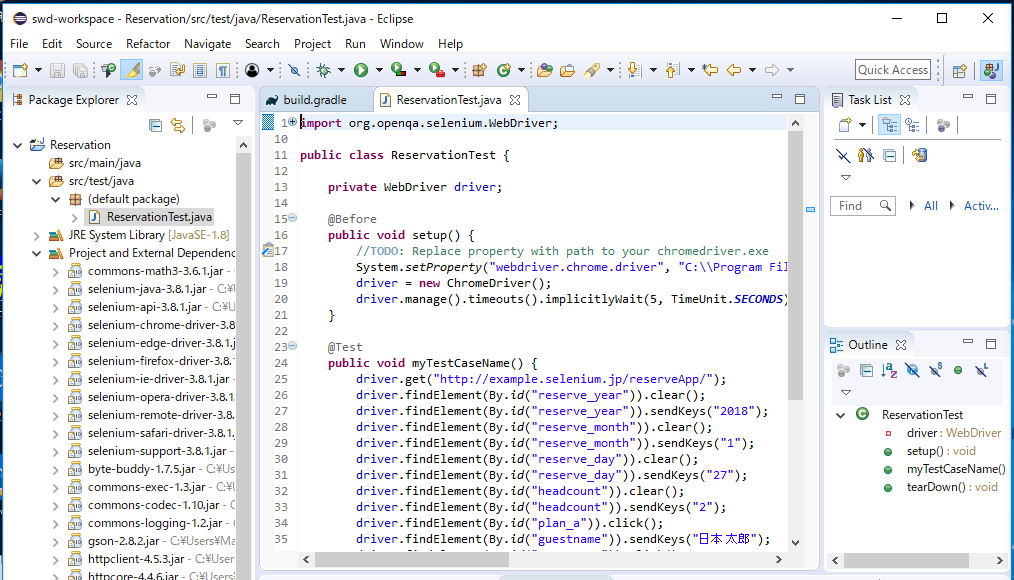The image size is (1014, 580).
Task: Jump to Last Edit Location
Action: coord(710,70)
